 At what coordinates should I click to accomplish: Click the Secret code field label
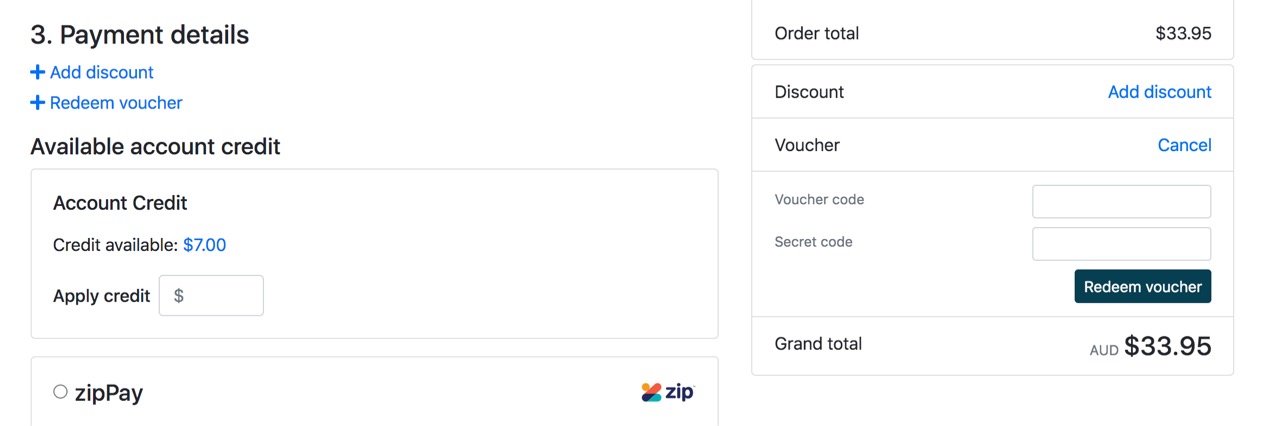813,242
